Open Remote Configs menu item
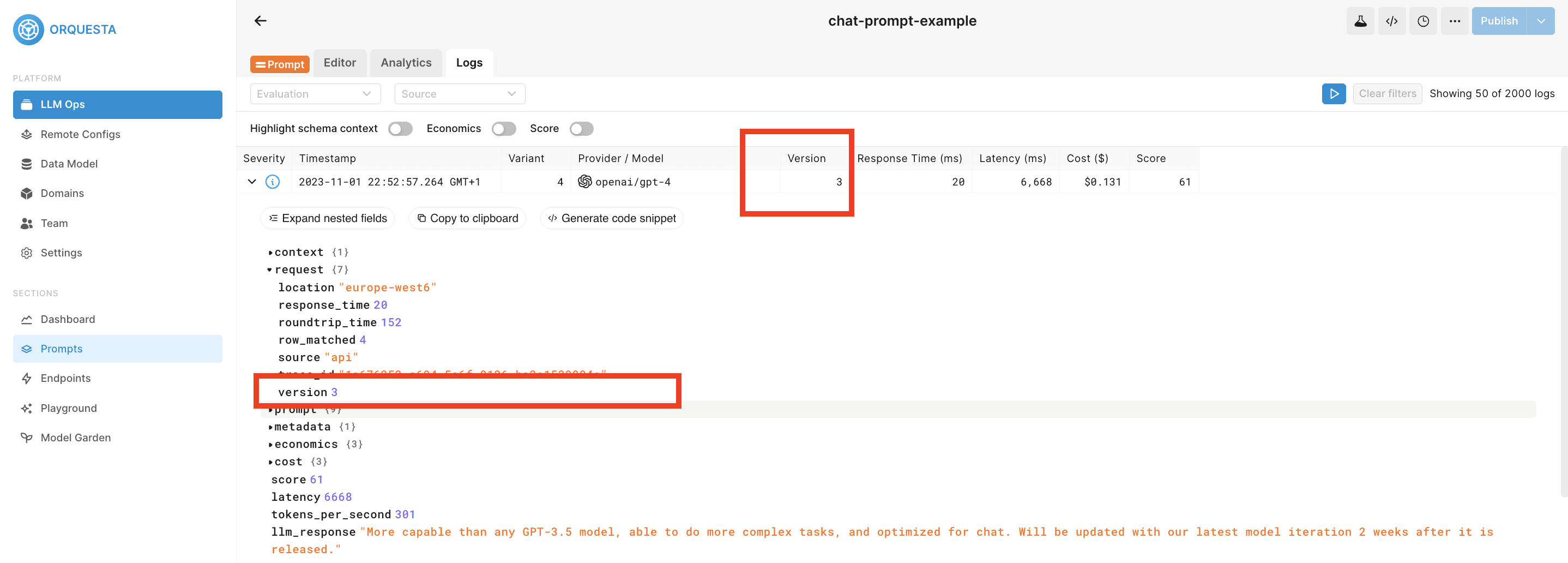 [x=117, y=134]
